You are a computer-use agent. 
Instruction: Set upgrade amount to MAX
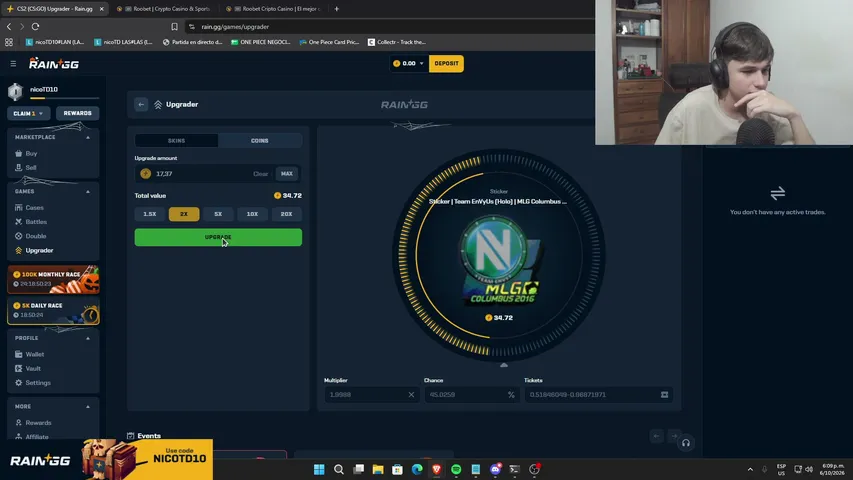287,174
